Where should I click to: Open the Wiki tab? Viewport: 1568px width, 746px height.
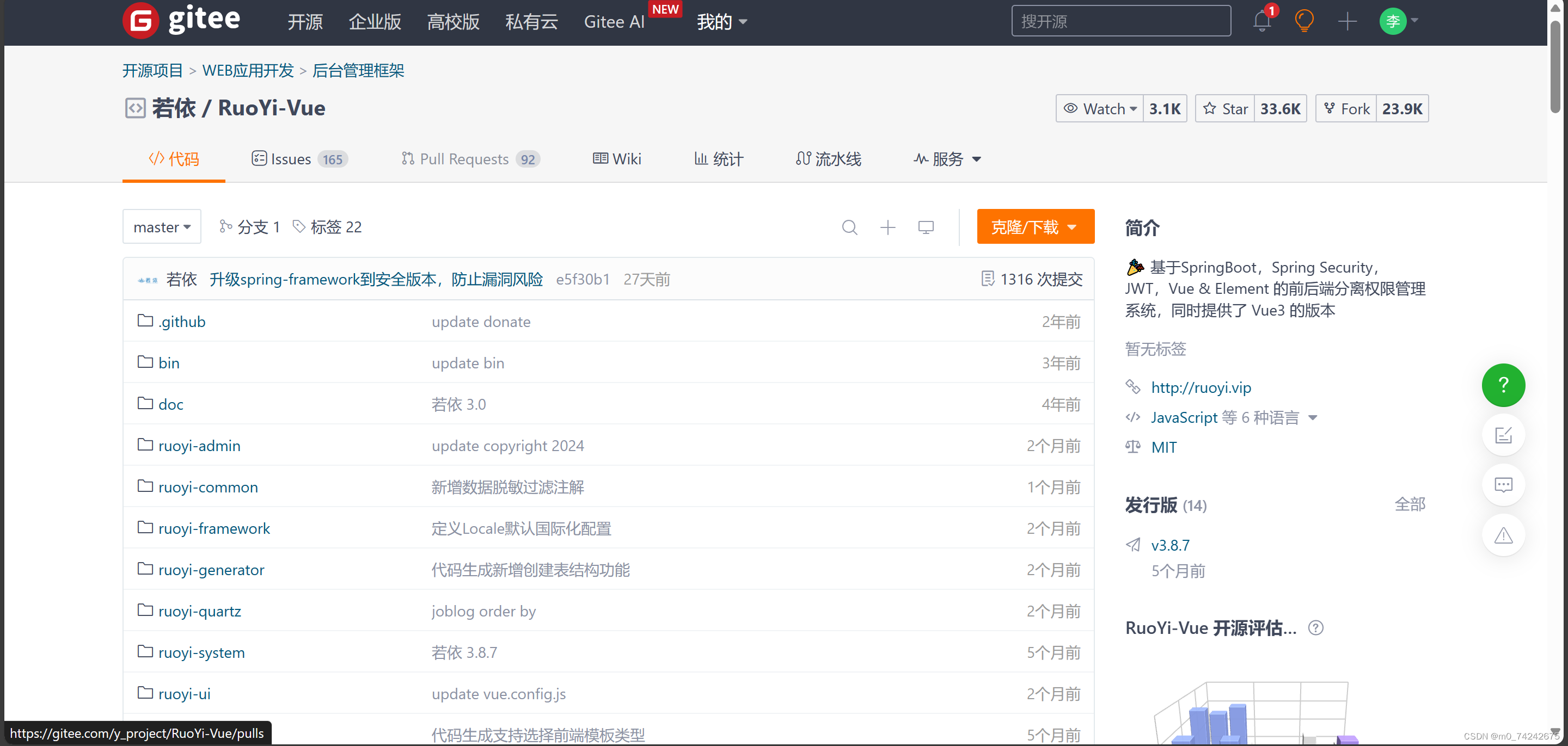click(x=617, y=159)
